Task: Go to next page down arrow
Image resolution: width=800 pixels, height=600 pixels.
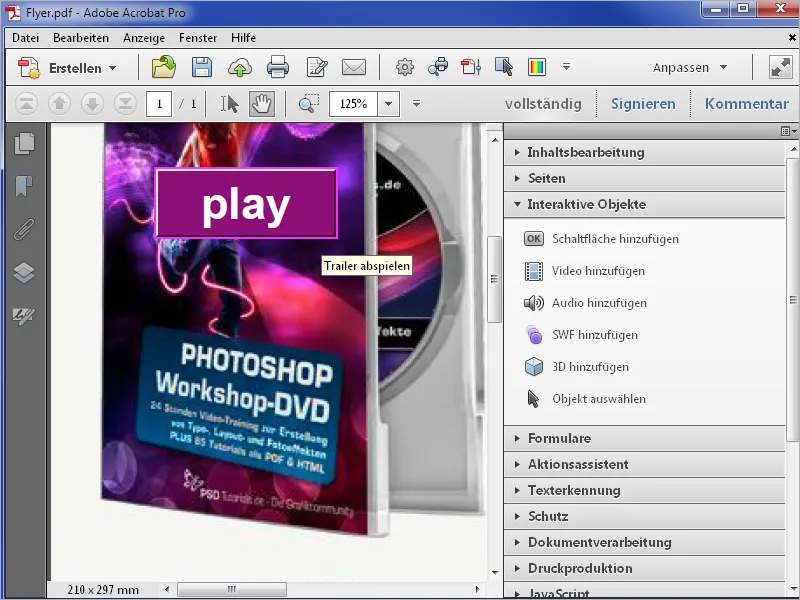Action: 92,104
